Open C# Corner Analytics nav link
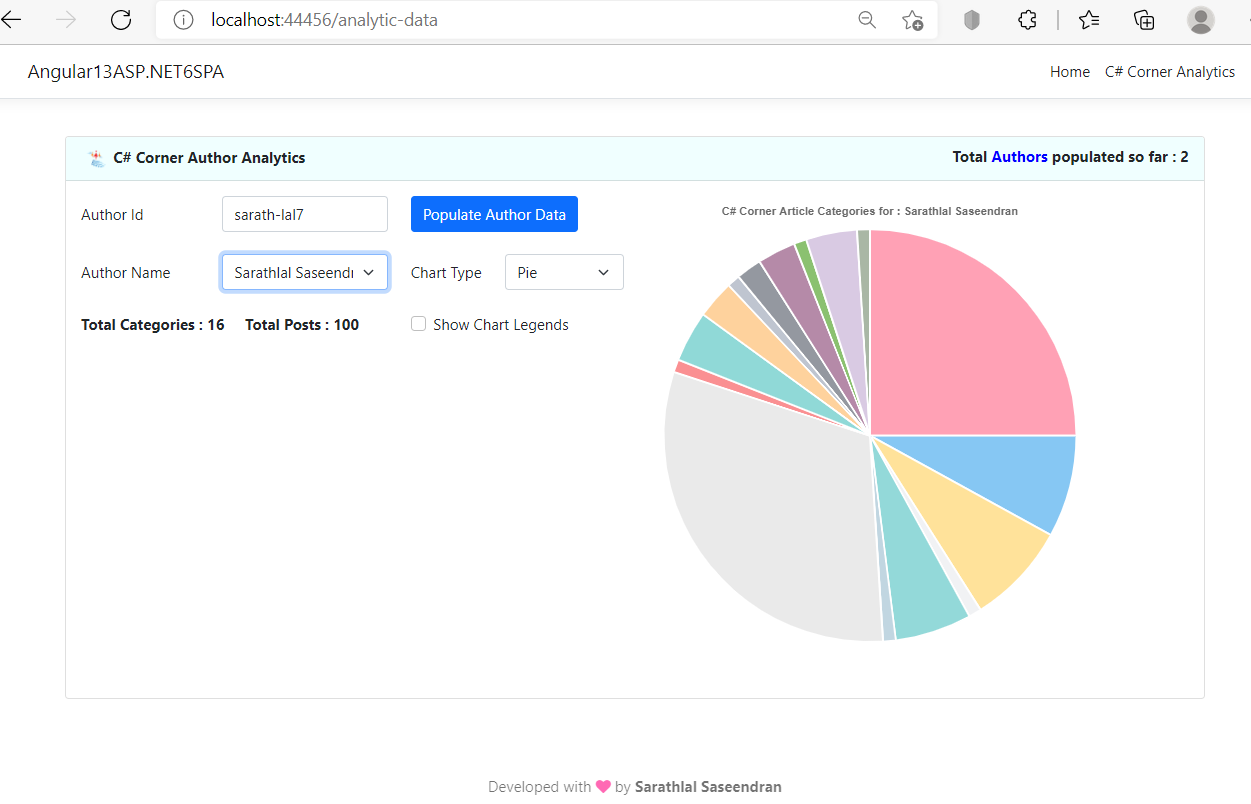 tap(1169, 72)
